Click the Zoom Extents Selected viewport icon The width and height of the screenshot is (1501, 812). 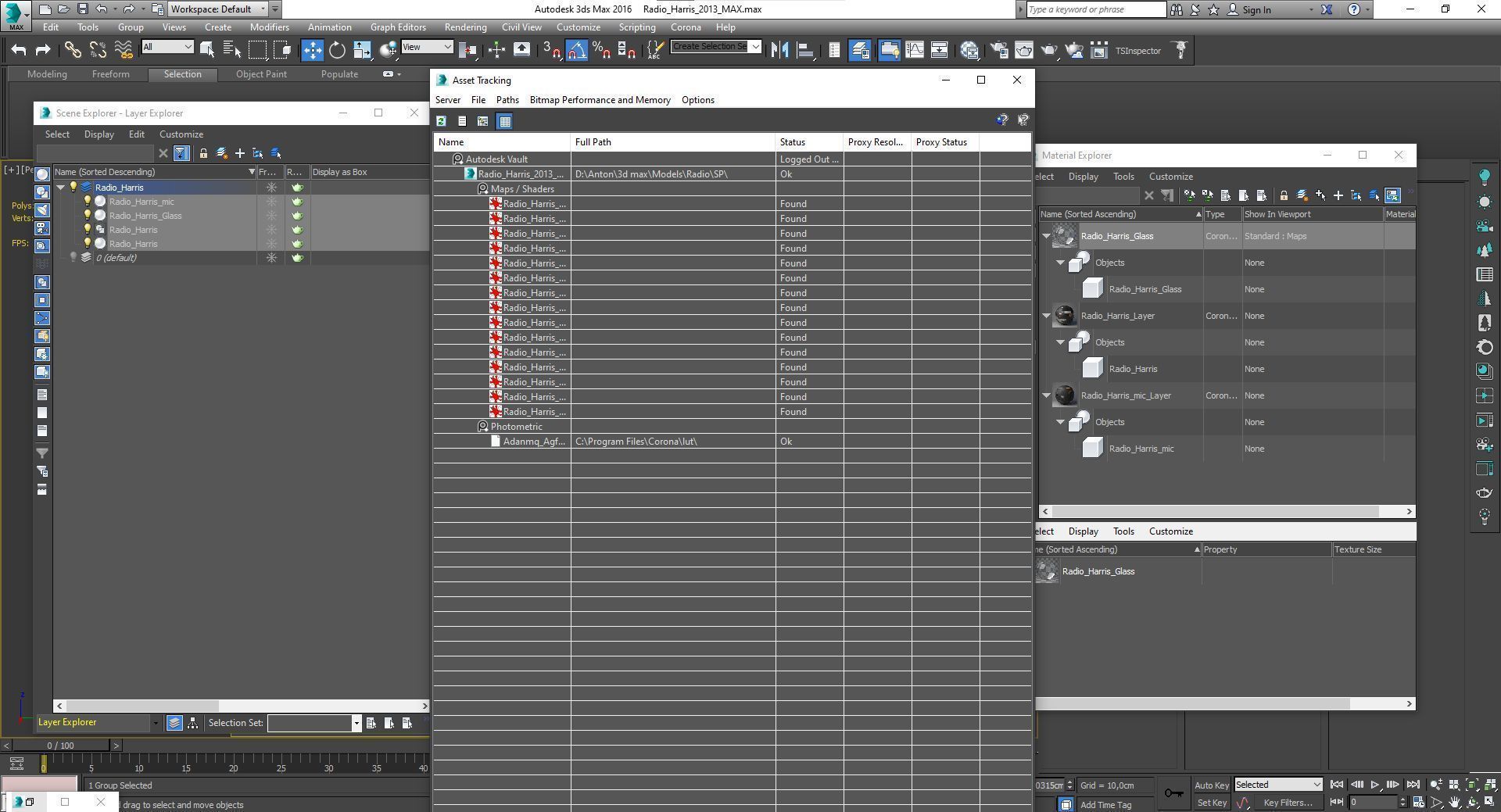(1471, 785)
